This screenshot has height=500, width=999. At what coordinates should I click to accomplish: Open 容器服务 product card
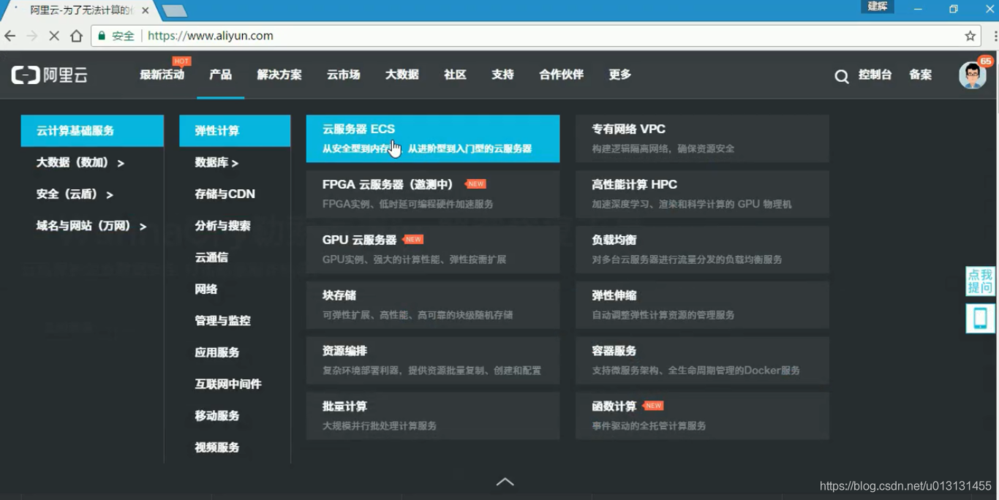[x=702, y=360]
